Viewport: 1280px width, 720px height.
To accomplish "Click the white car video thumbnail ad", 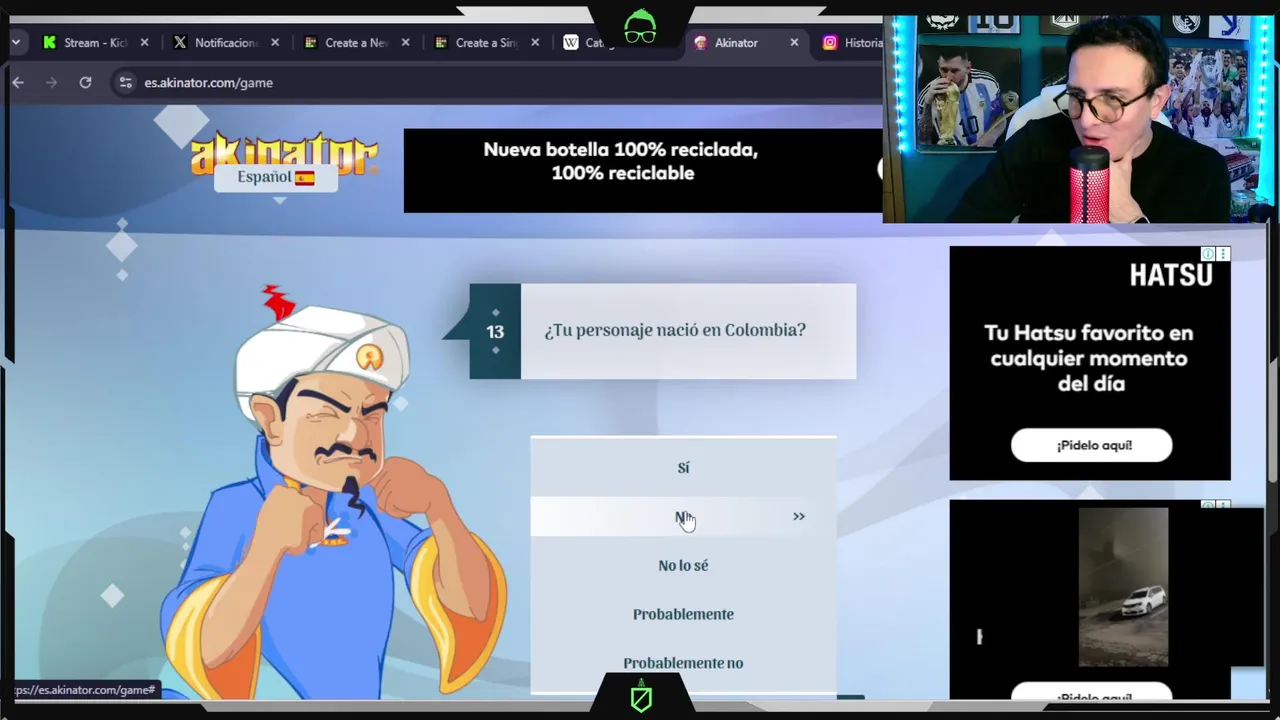I will (1123, 587).
